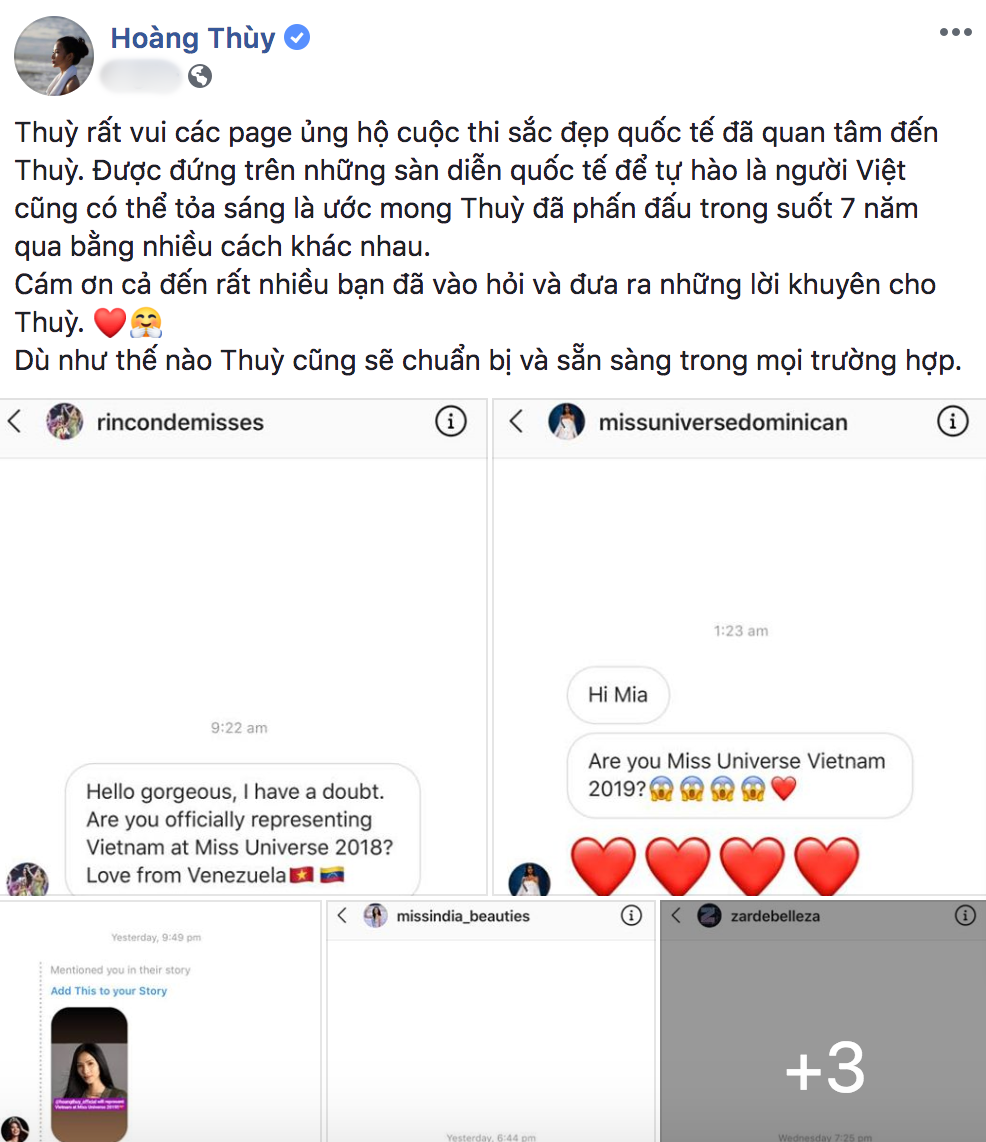
Task: Click info icon in missindia_beauties chat
Action: pos(631,915)
